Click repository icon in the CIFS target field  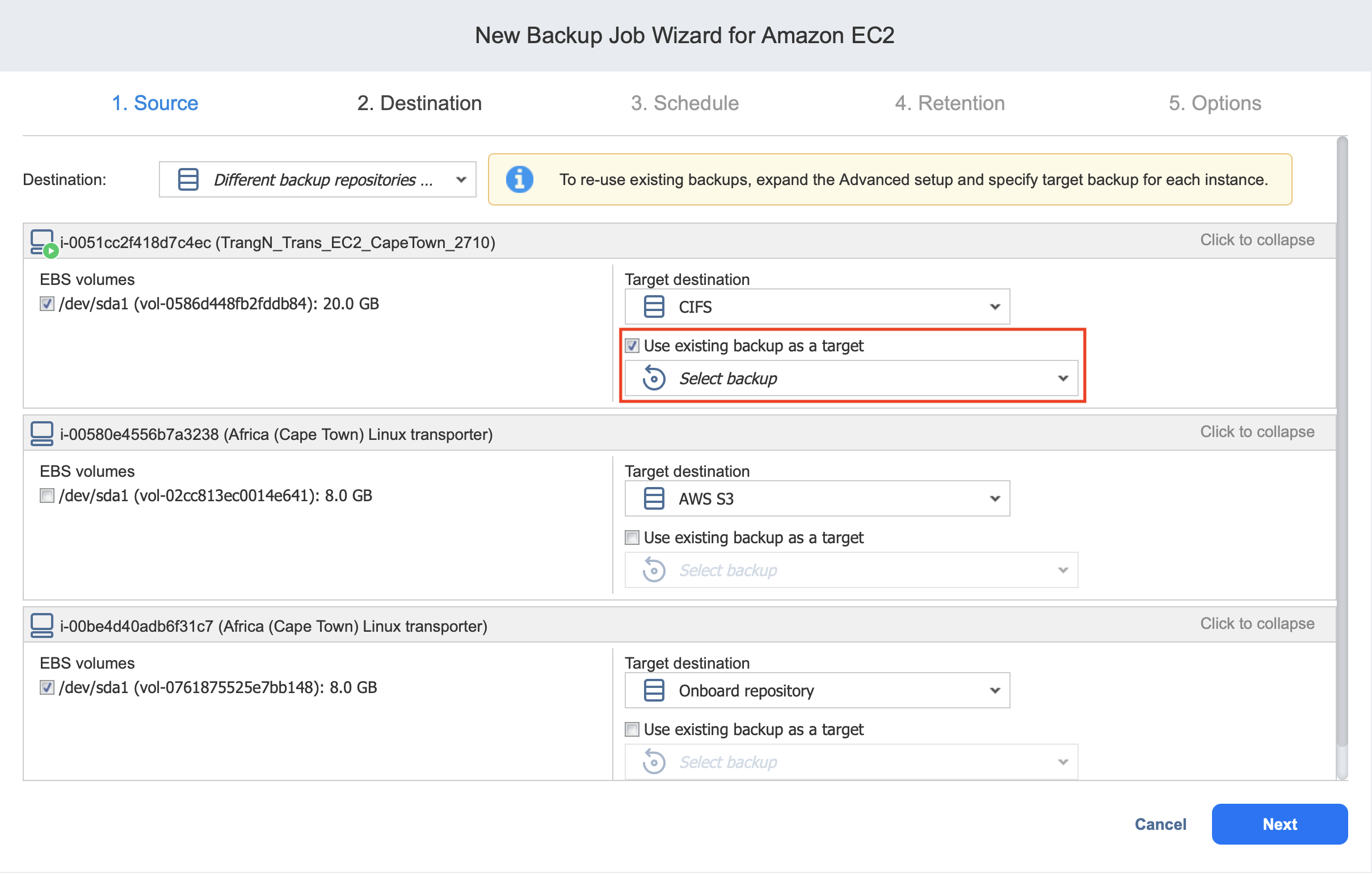tap(654, 307)
